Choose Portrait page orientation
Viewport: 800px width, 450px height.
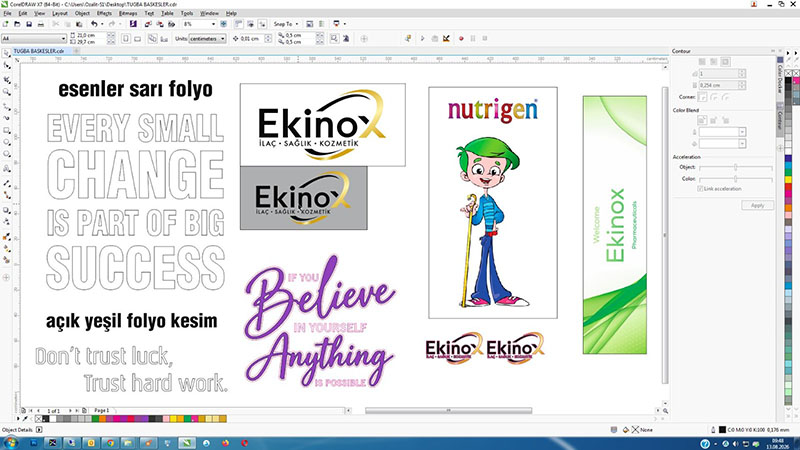click(126, 39)
